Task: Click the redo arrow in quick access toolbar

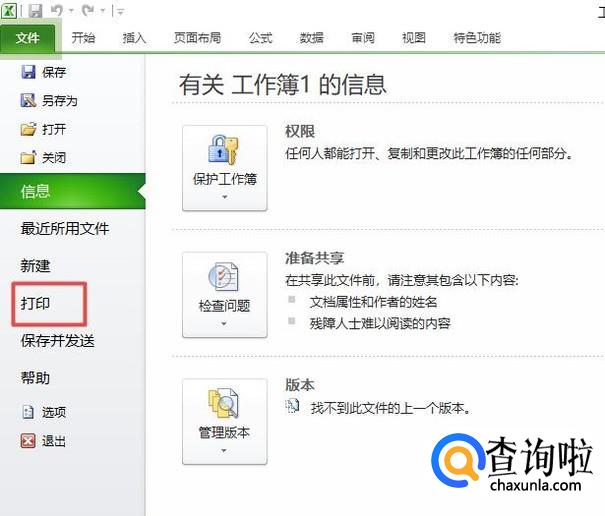Action: (88, 10)
